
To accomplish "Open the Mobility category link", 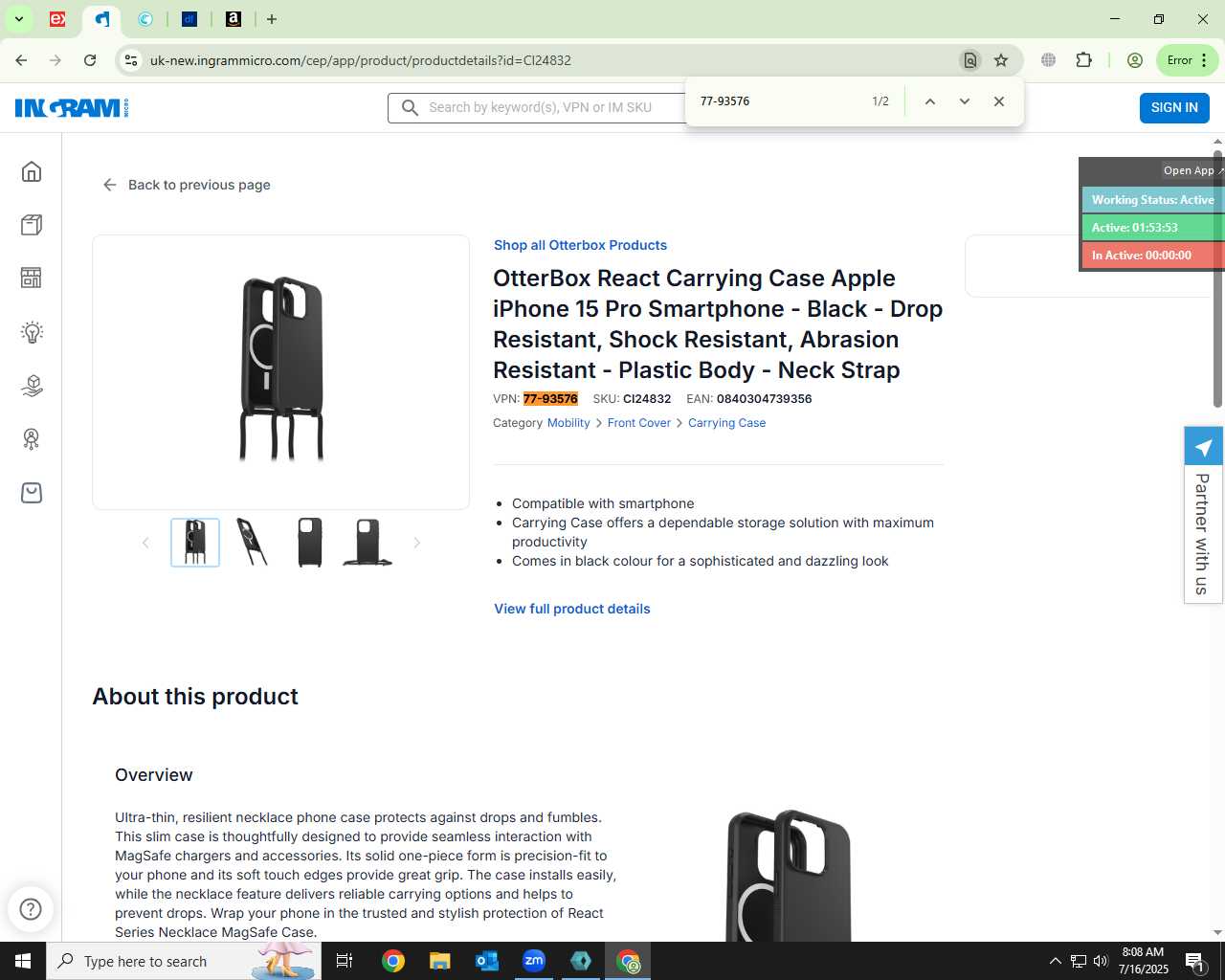I will point(568,423).
